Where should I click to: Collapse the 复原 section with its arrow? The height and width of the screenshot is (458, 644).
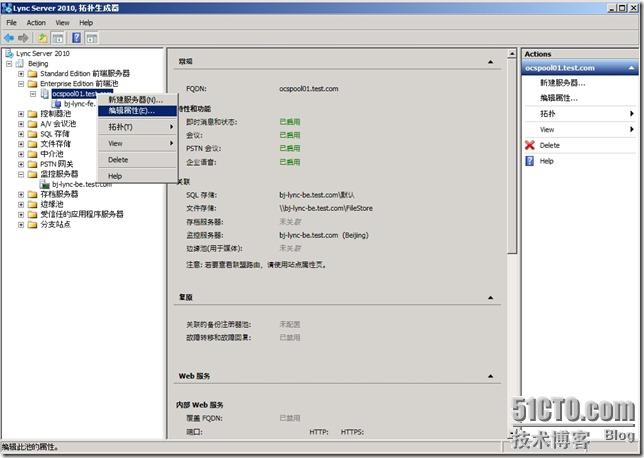point(490,297)
